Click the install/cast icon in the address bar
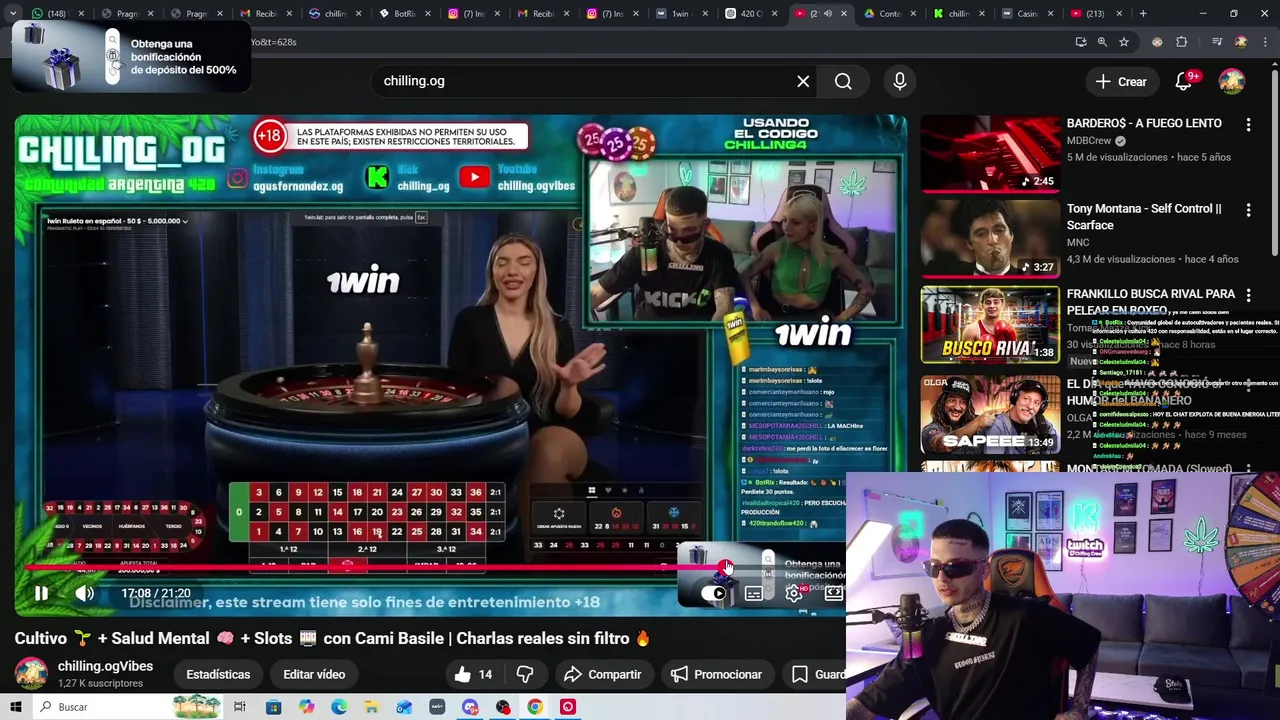The image size is (1280, 720). click(x=1081, y=42)
